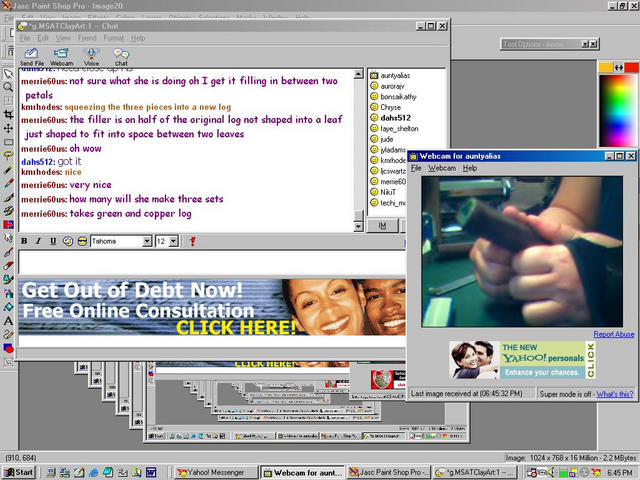The width and height of the screenshot is (640, 480).
Task: Open chat window Format menu
Action: pyautogui.click(x=113, y=38)
